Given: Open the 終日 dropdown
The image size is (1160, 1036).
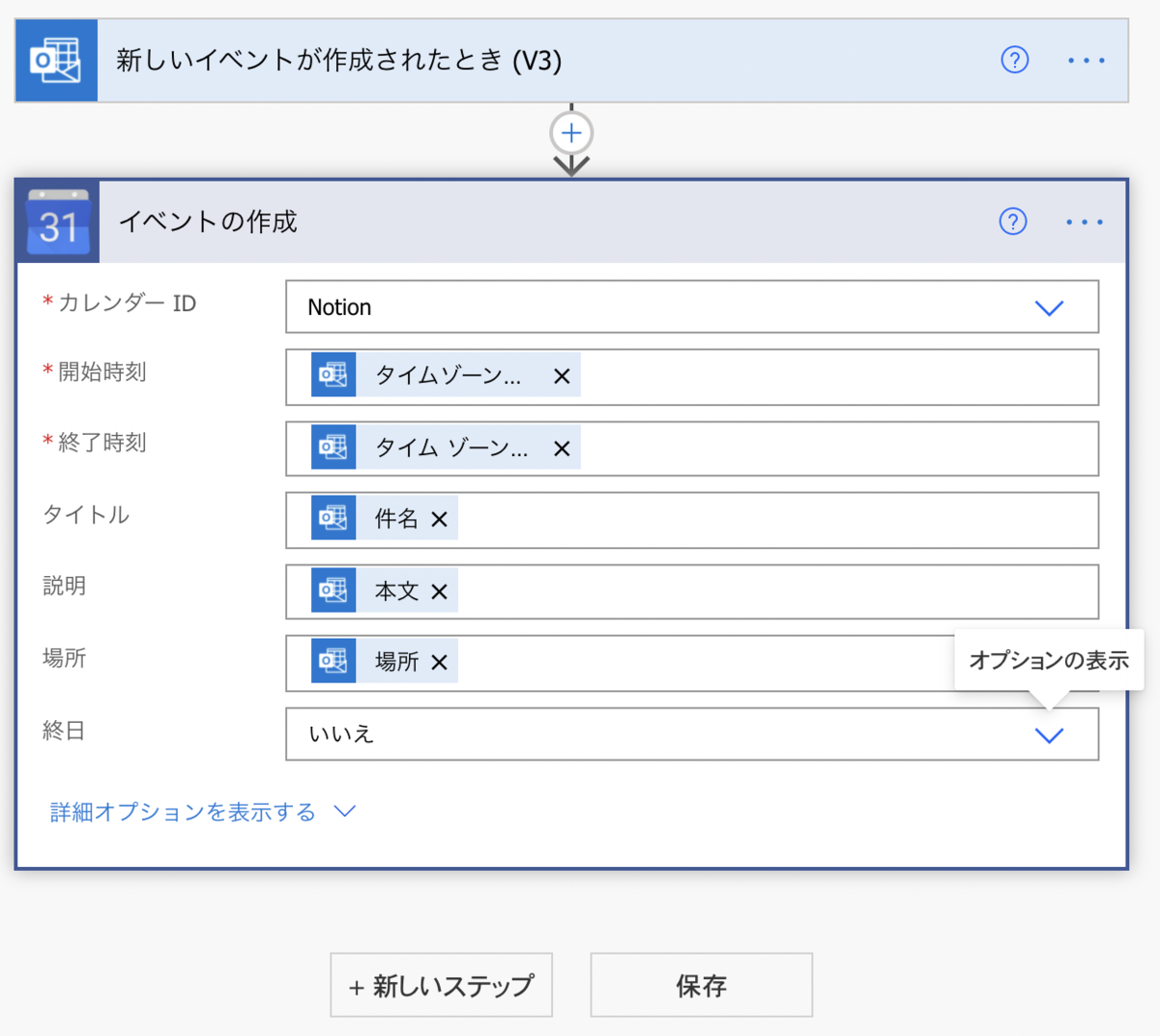Looking at the screenshot, I should [x=1050, y=734].
